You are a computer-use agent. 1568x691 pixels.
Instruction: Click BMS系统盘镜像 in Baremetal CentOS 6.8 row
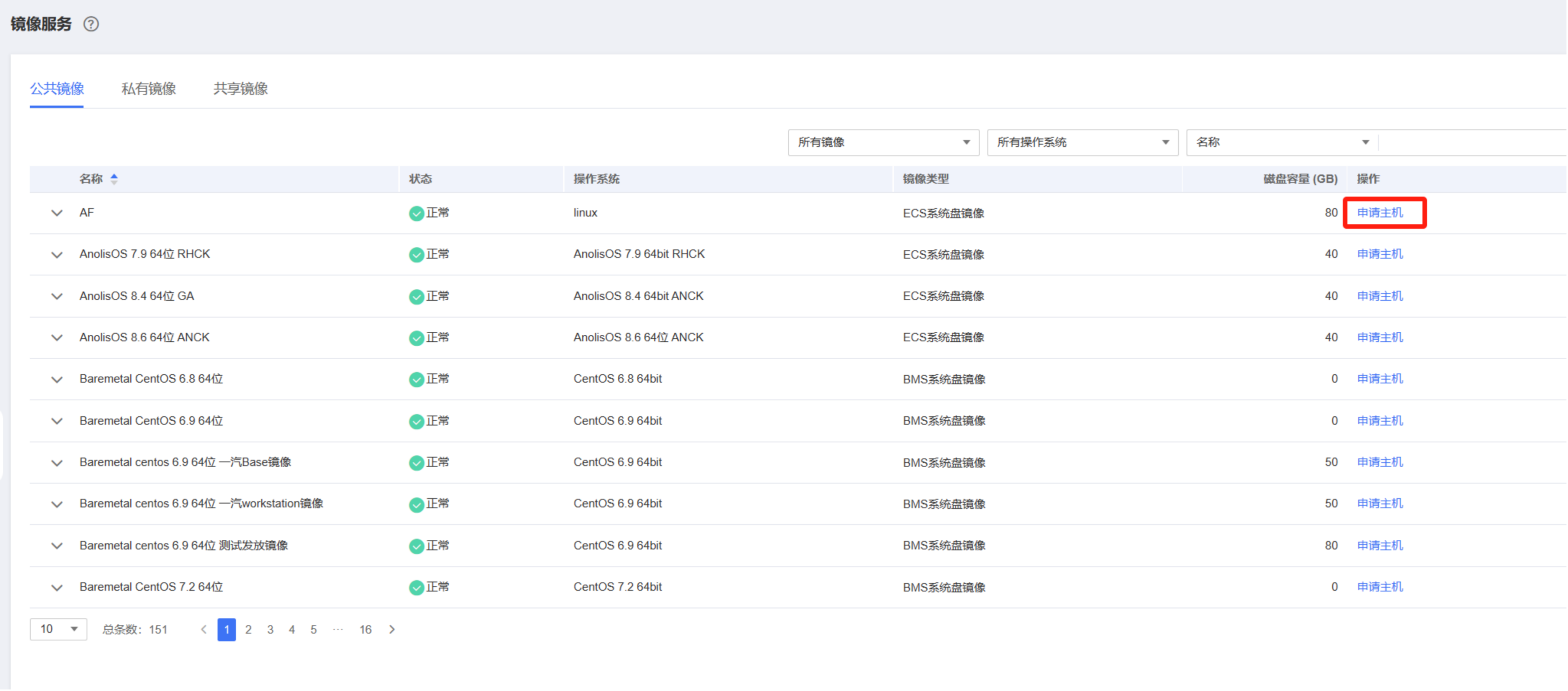click(943, 379)
